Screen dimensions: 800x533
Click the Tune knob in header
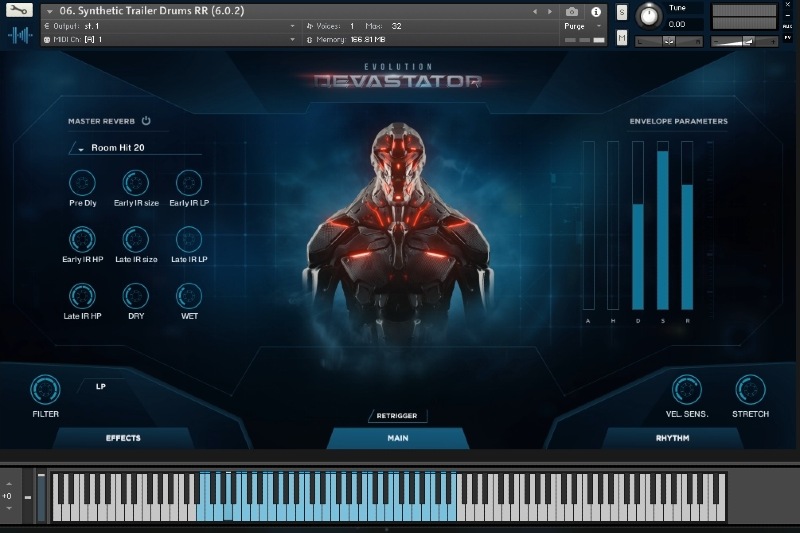[649, 16]
